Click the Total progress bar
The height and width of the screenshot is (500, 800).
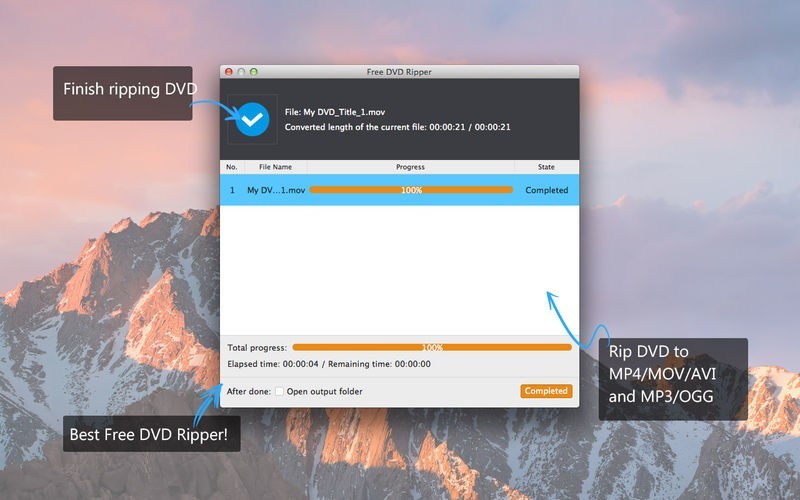tap(432, 347)
